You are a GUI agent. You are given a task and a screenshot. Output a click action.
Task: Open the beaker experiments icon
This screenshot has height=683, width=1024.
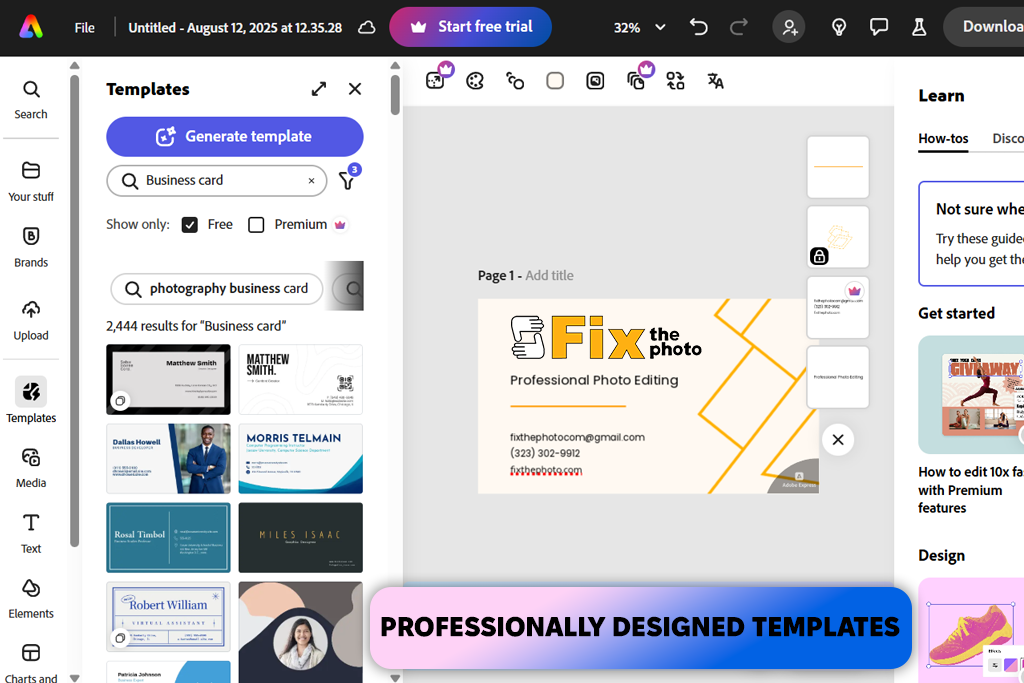tap(919, 27)
